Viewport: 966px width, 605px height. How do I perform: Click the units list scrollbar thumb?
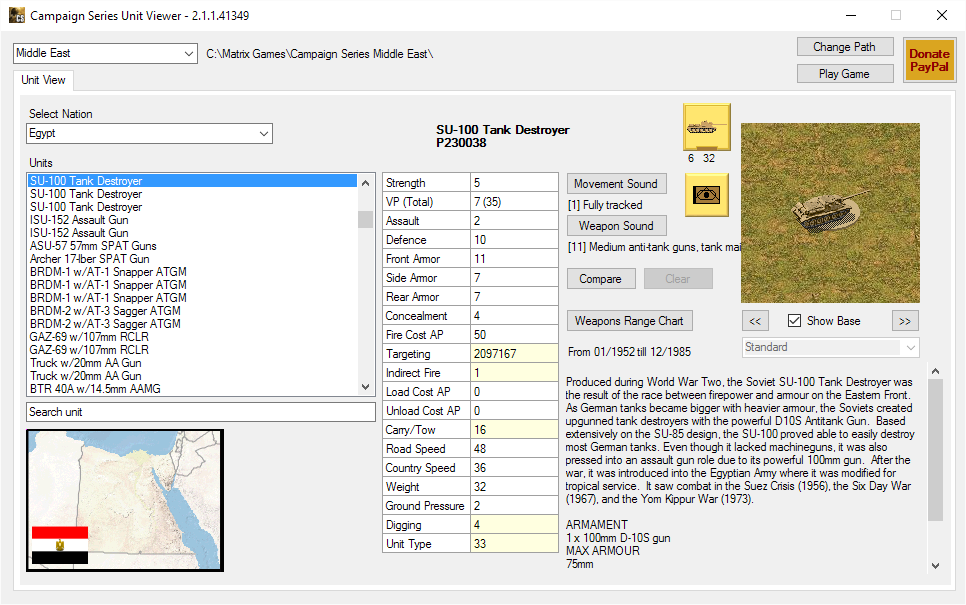tap(366, 219)
